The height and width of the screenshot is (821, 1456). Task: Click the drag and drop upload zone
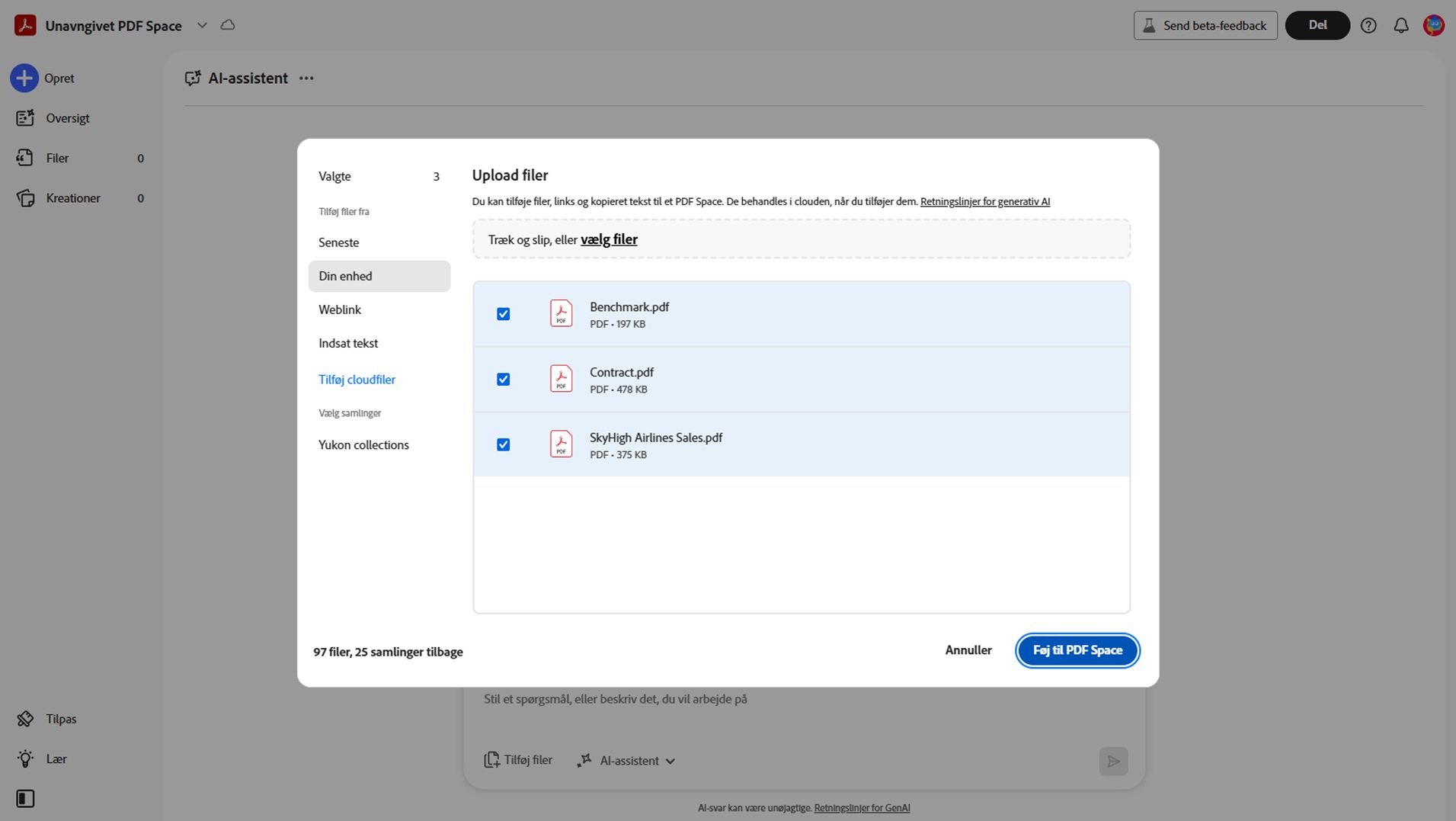(802, 239)
